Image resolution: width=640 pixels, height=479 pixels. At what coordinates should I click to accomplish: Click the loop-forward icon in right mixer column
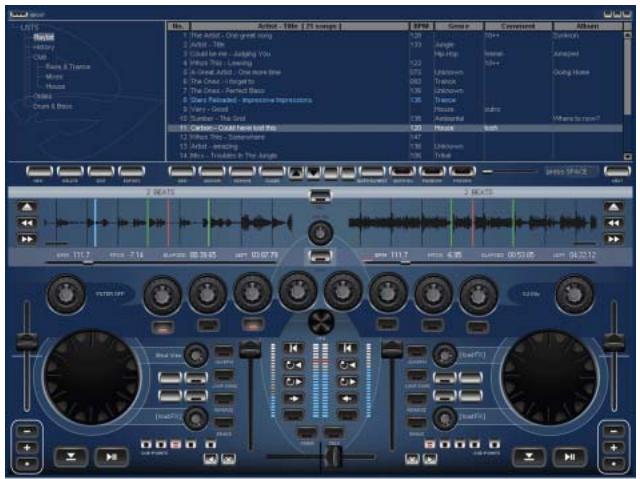tap(347, 382)
